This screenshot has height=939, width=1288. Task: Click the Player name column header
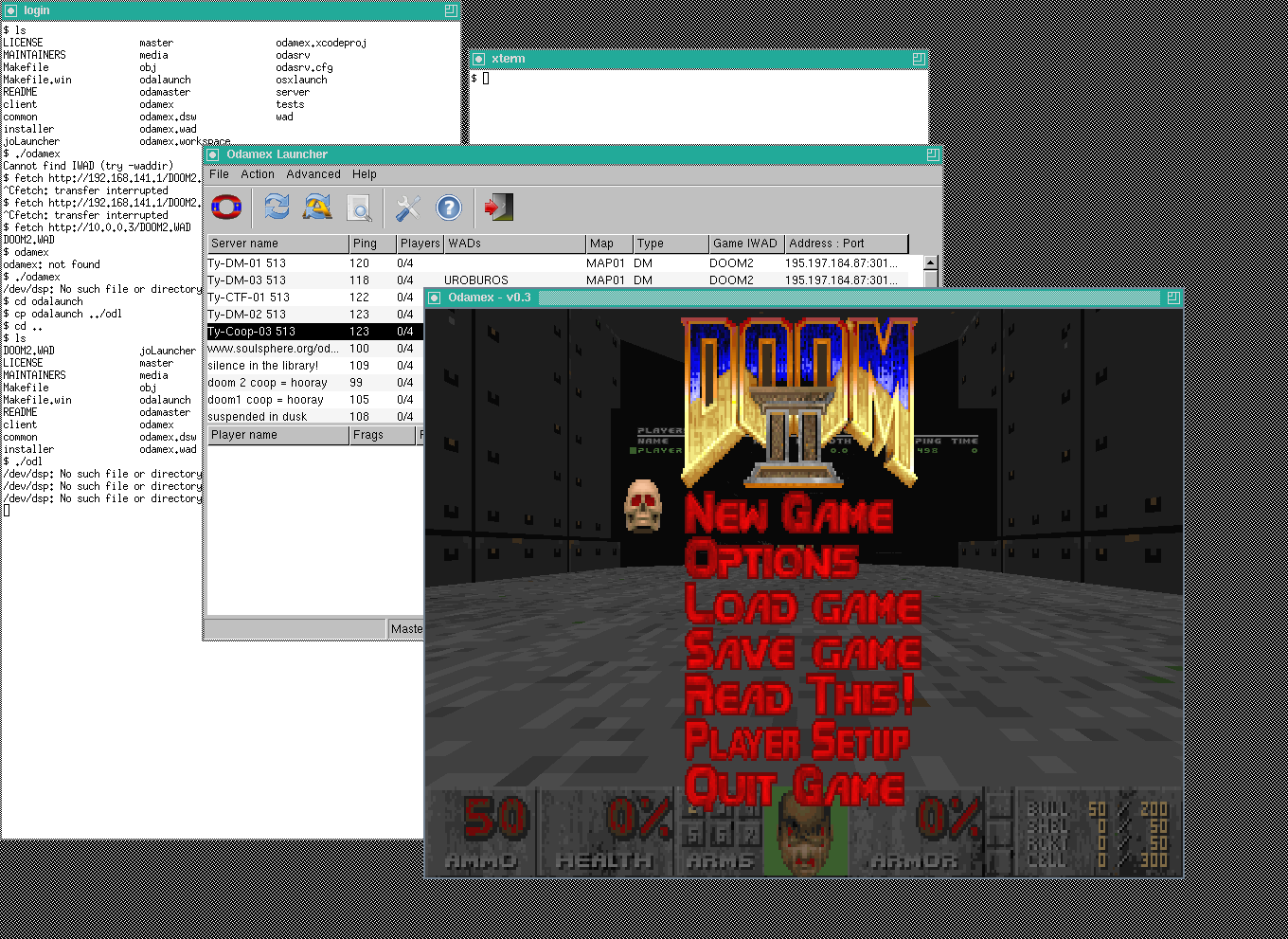pyautogui.click(x=277, y=435)
